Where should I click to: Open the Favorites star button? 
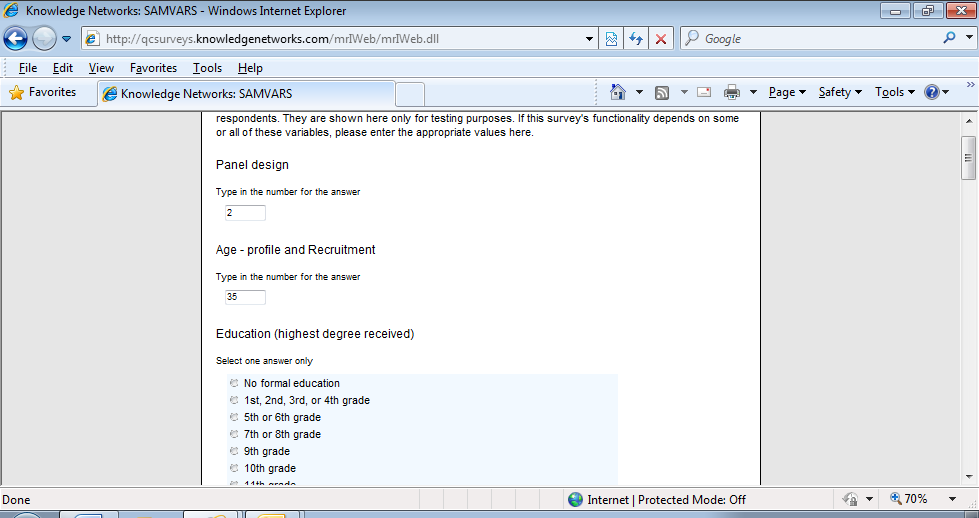pos(42,92)
